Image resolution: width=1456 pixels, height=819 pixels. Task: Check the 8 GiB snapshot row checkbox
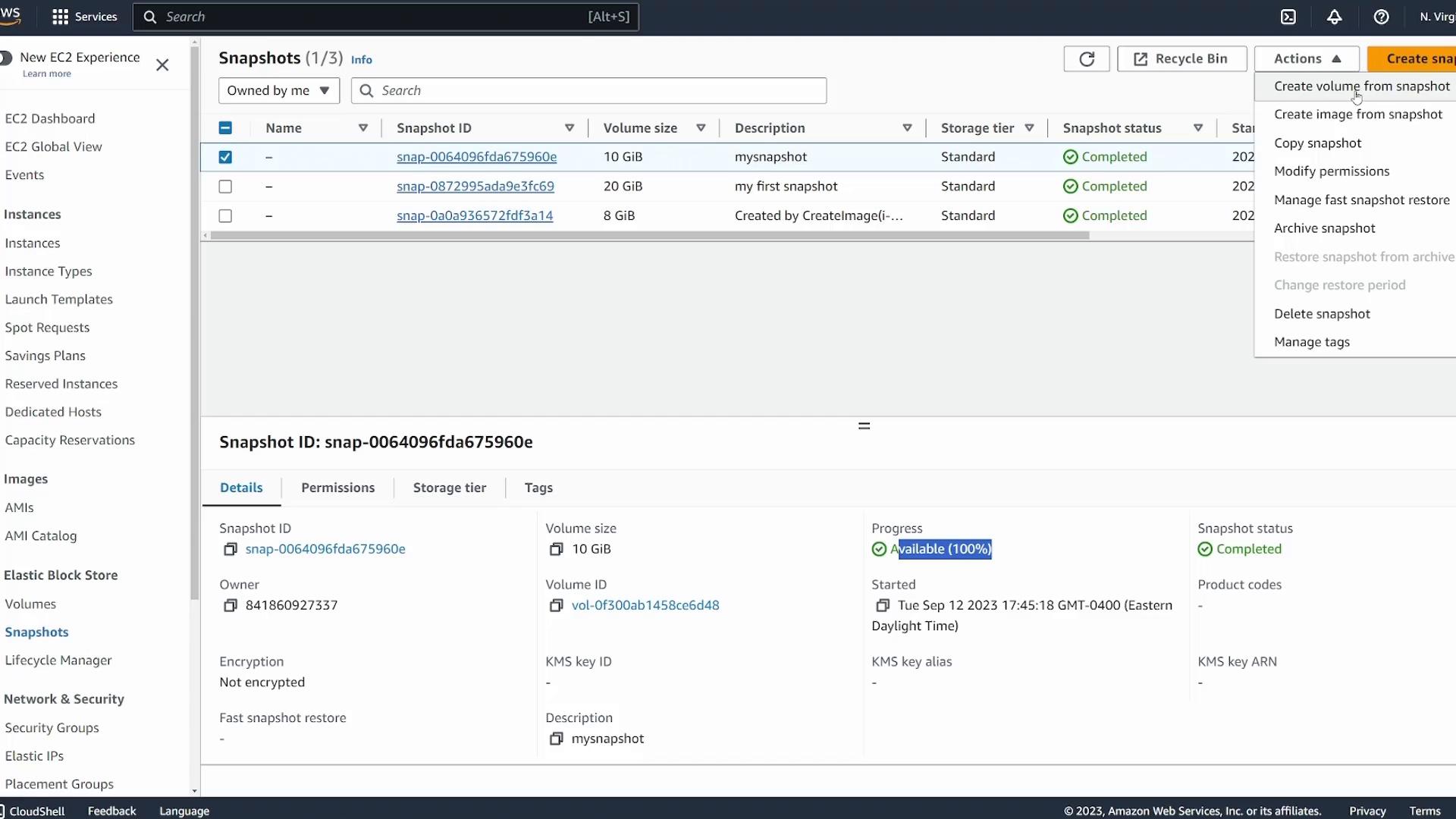click(225, 216)
